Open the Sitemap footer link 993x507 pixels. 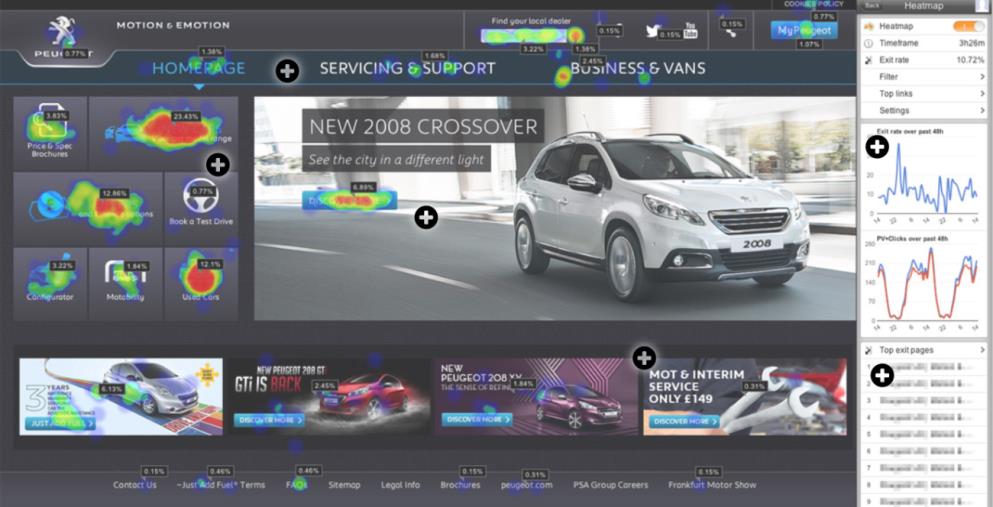[x=345, y=485]
